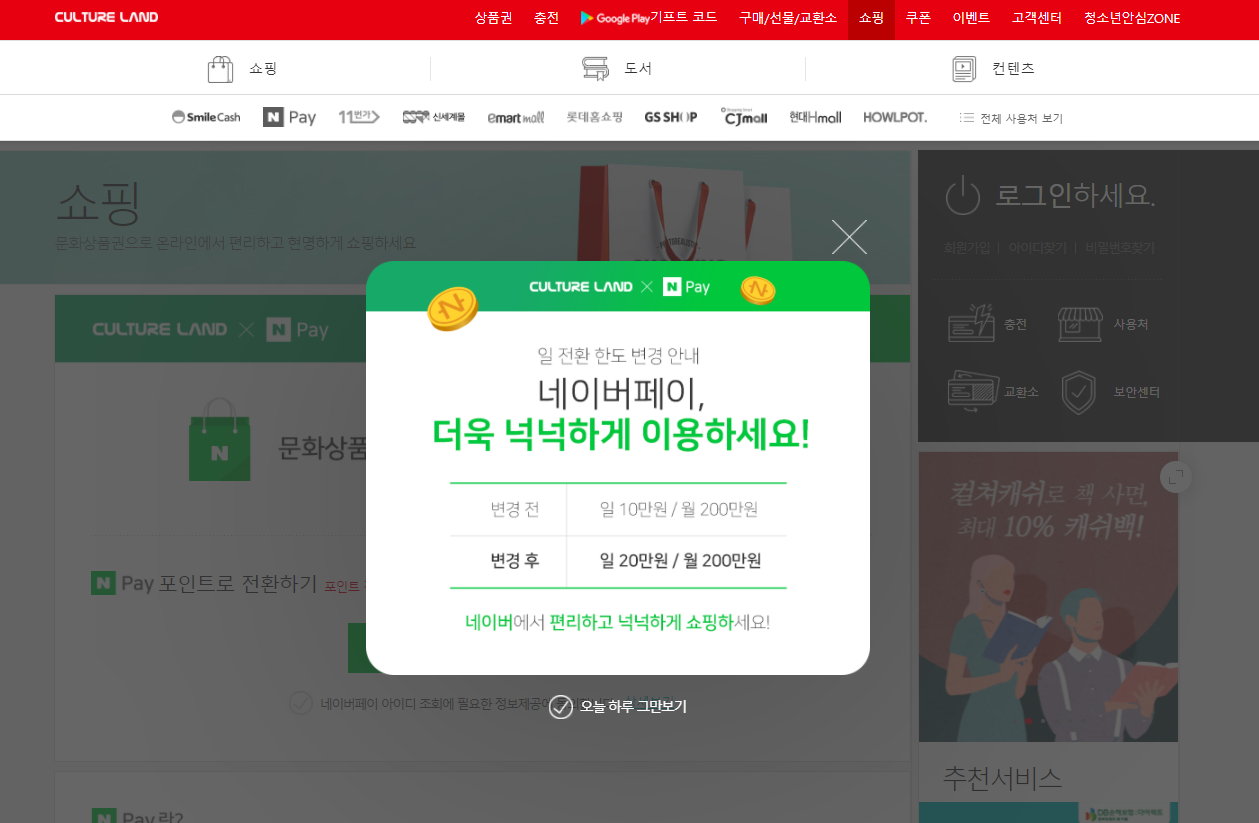Open the 컬쳐캐쉬 캐쉬백 banner image
This screenshot has height=823, width=1259.
[1048, 597]
